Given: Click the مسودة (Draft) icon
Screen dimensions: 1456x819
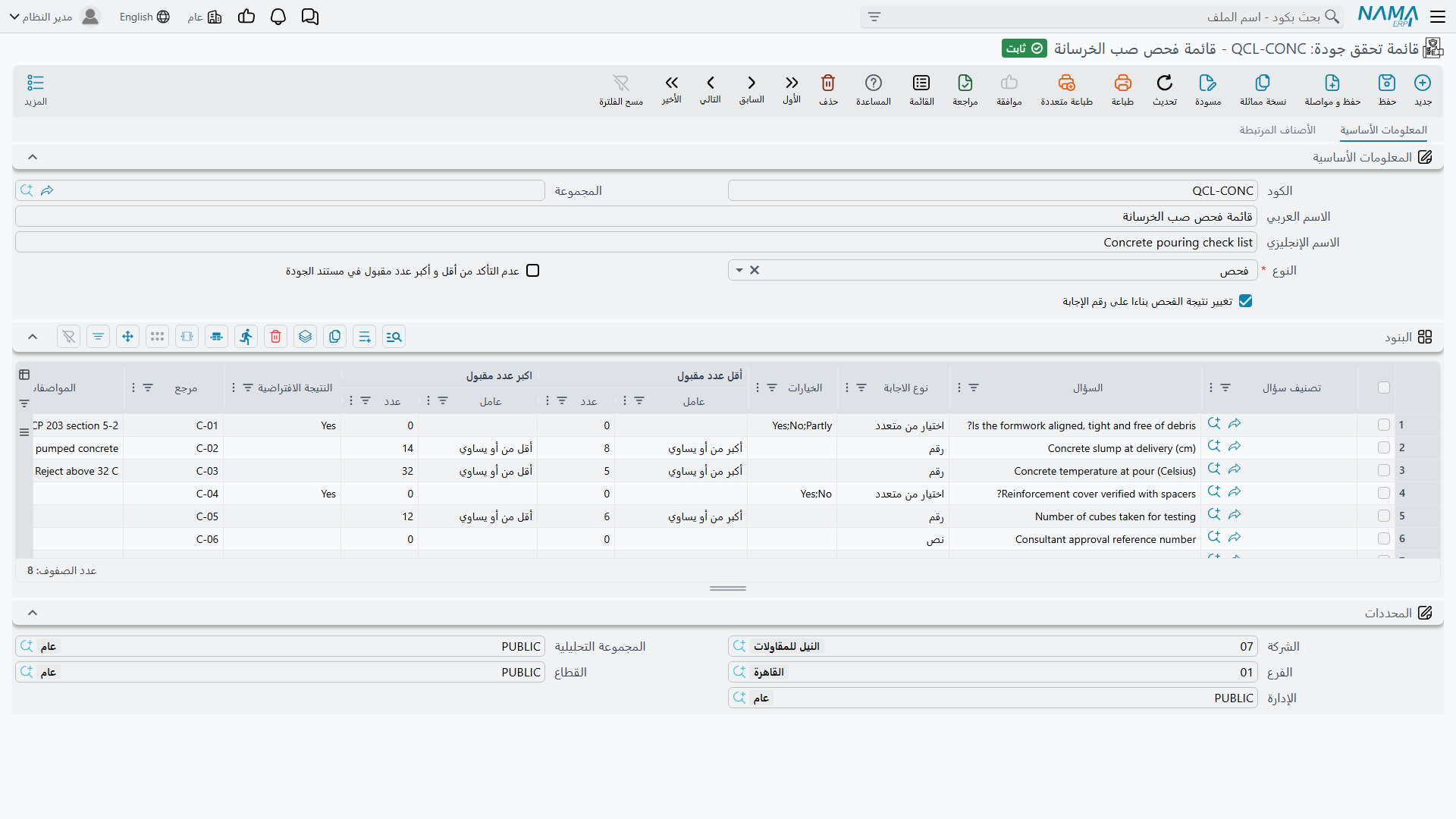Looking at the screenshot, I should pos(1208,83).
